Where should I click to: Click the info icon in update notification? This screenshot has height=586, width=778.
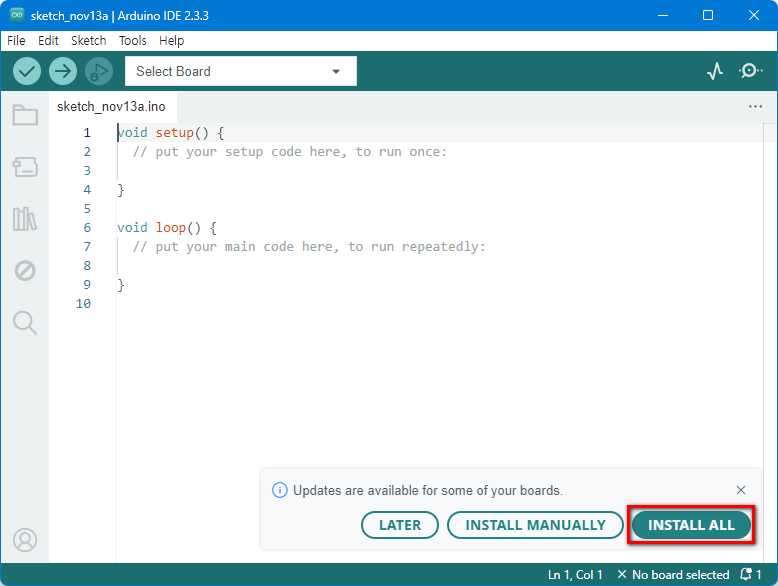(279, 490)
